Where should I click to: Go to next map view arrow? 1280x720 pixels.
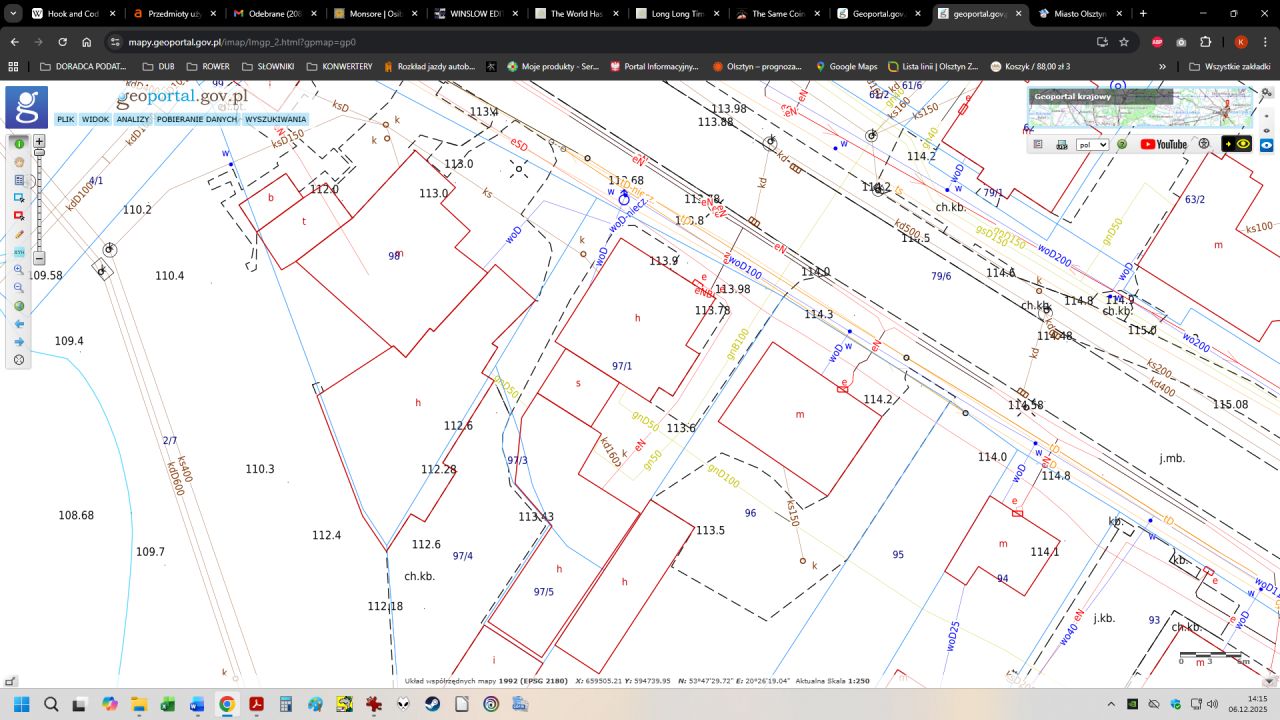[19, 342]
